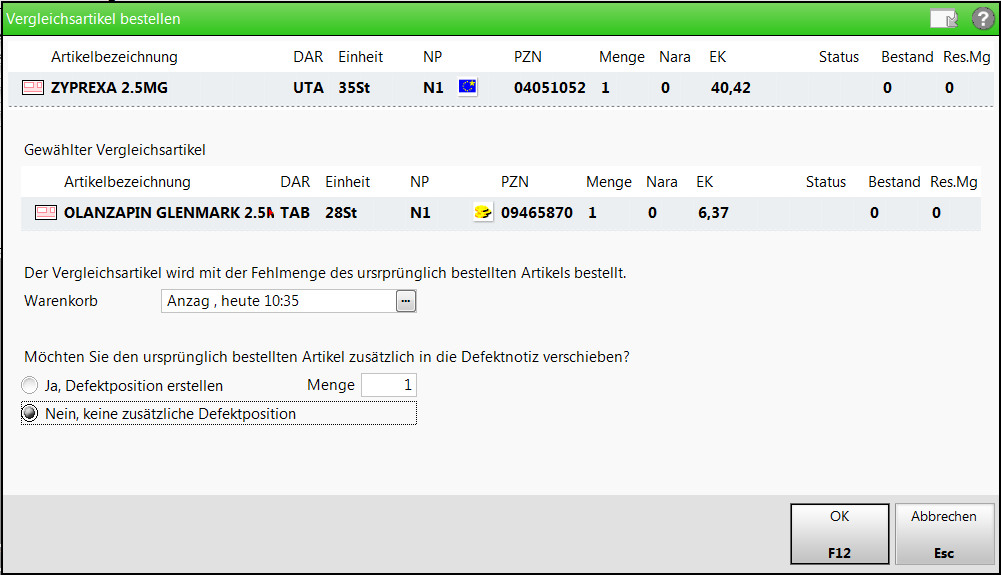Confirm with the OK F12 button
This screenshot has width=1001, height=575.
tap(839, 534)
